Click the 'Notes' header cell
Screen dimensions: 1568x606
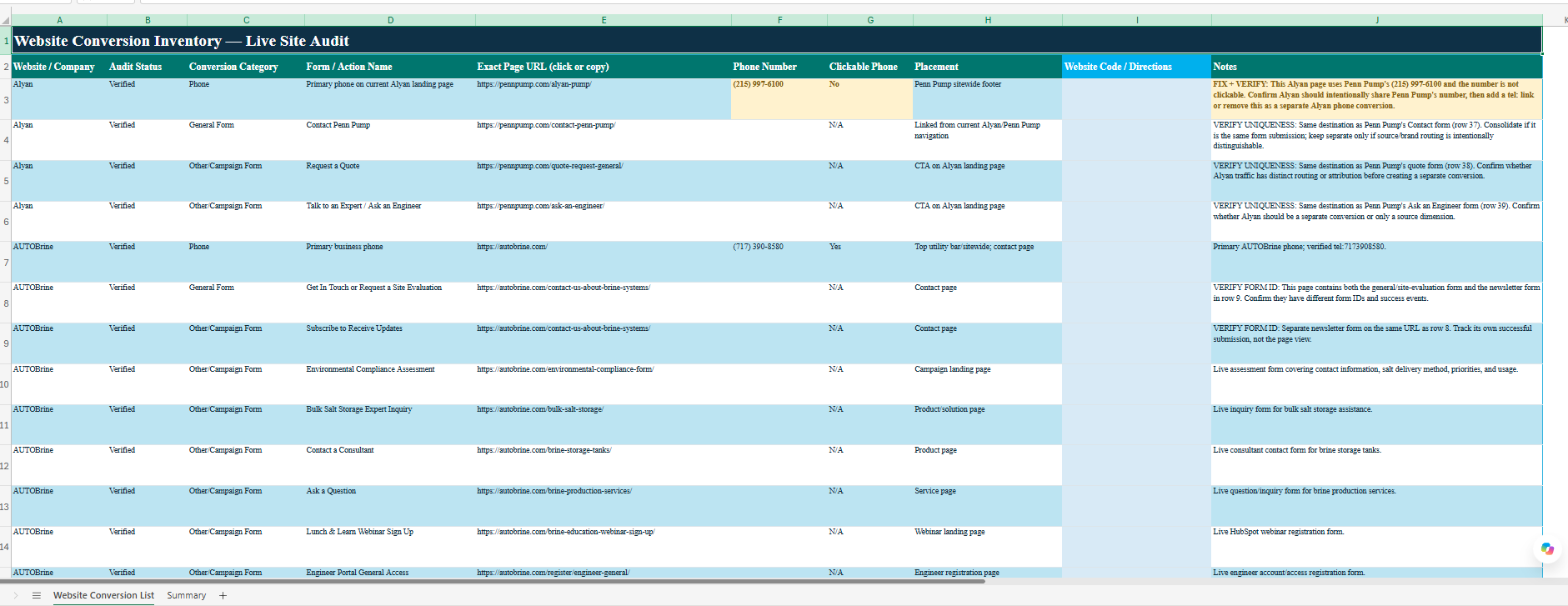tap(1376, 67)
